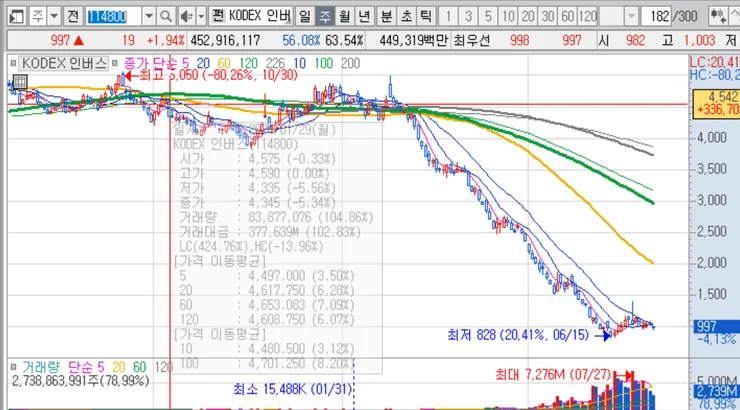Click the KODEX 인버스 chart legend label

click(x=64, y=63)
